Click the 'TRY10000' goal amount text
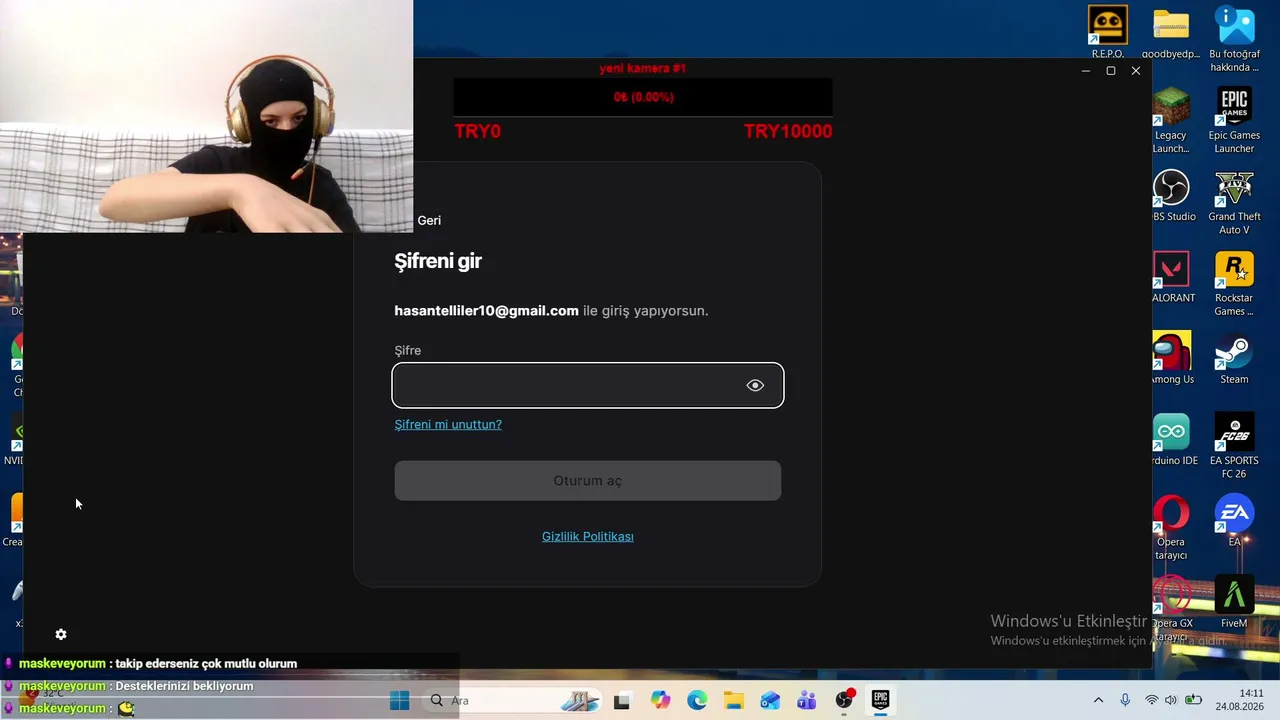This screenshot has height=720, width=1280. coord(788,131)
